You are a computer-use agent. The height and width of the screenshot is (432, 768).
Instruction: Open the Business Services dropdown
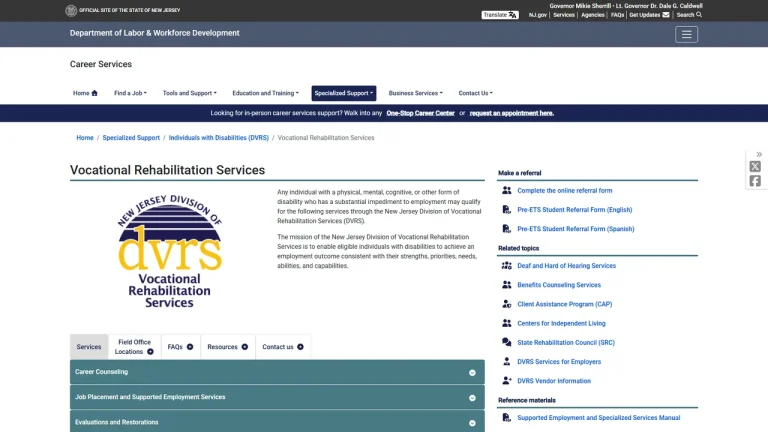pos(415,93)
